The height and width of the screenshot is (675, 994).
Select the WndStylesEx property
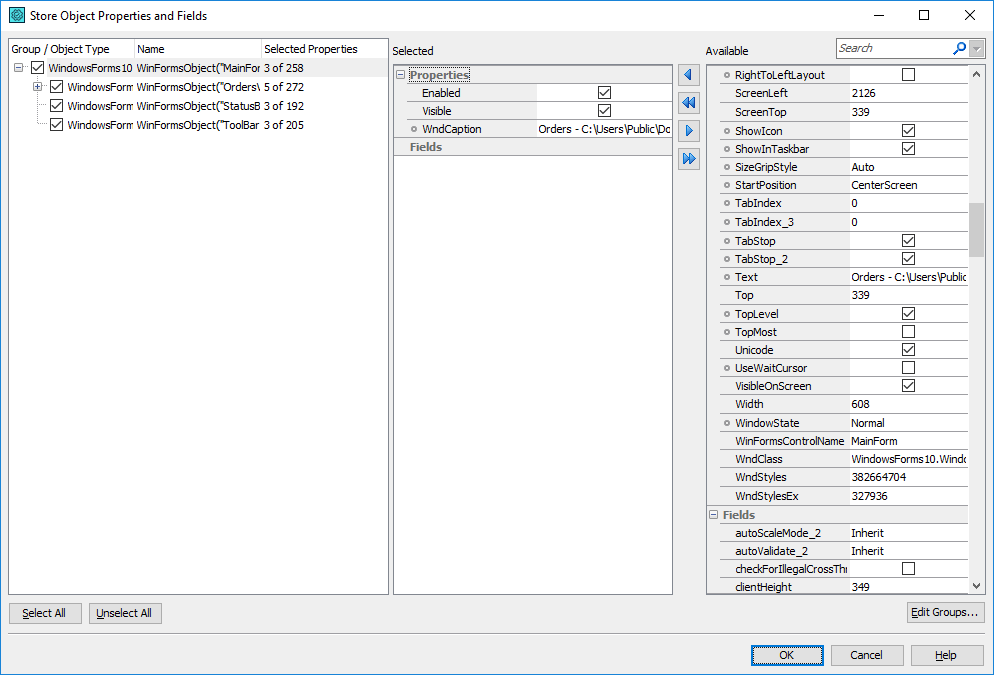point(844,496)
